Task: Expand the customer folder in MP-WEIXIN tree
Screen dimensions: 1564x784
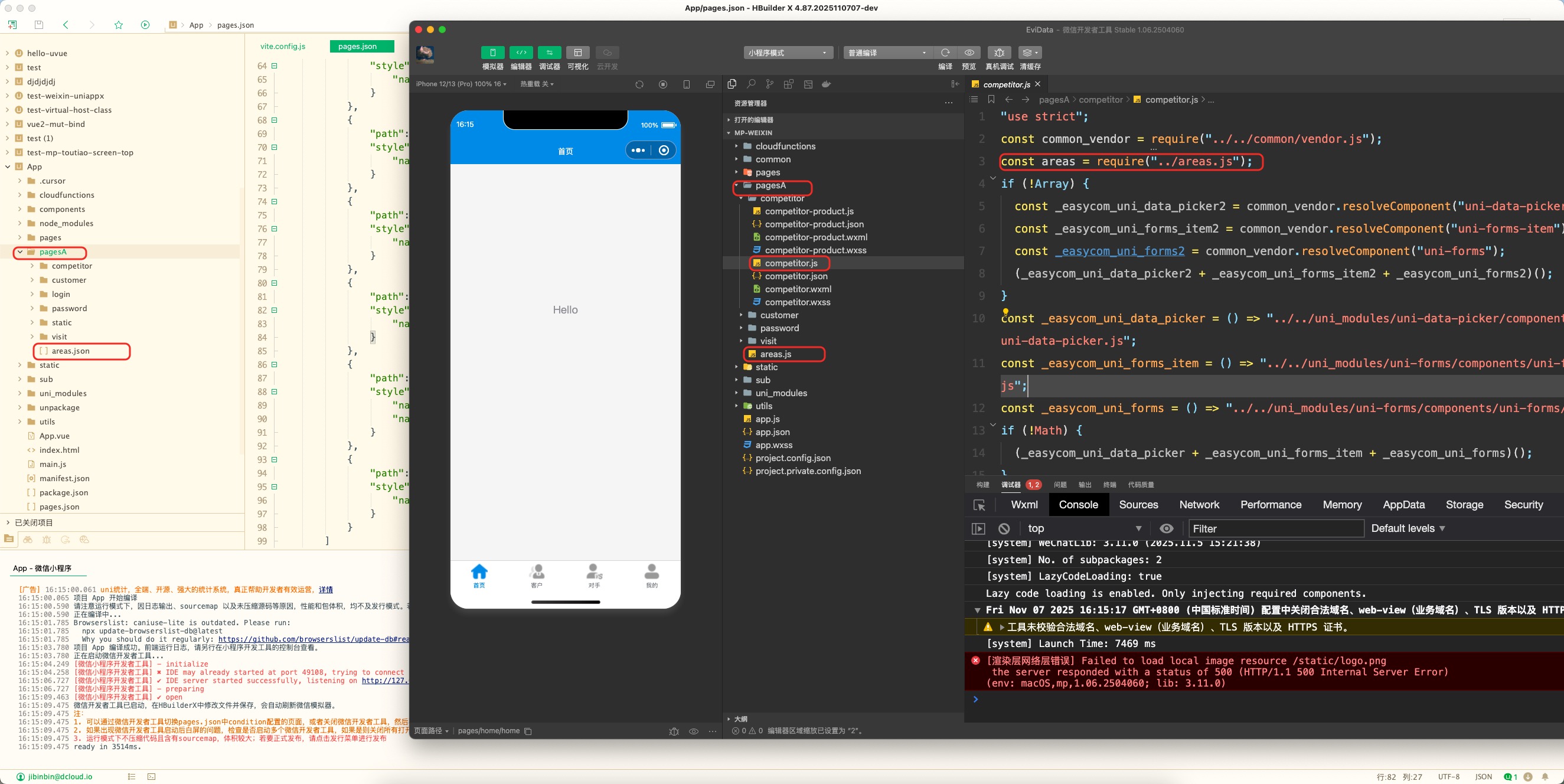Action: coord(779,315)
